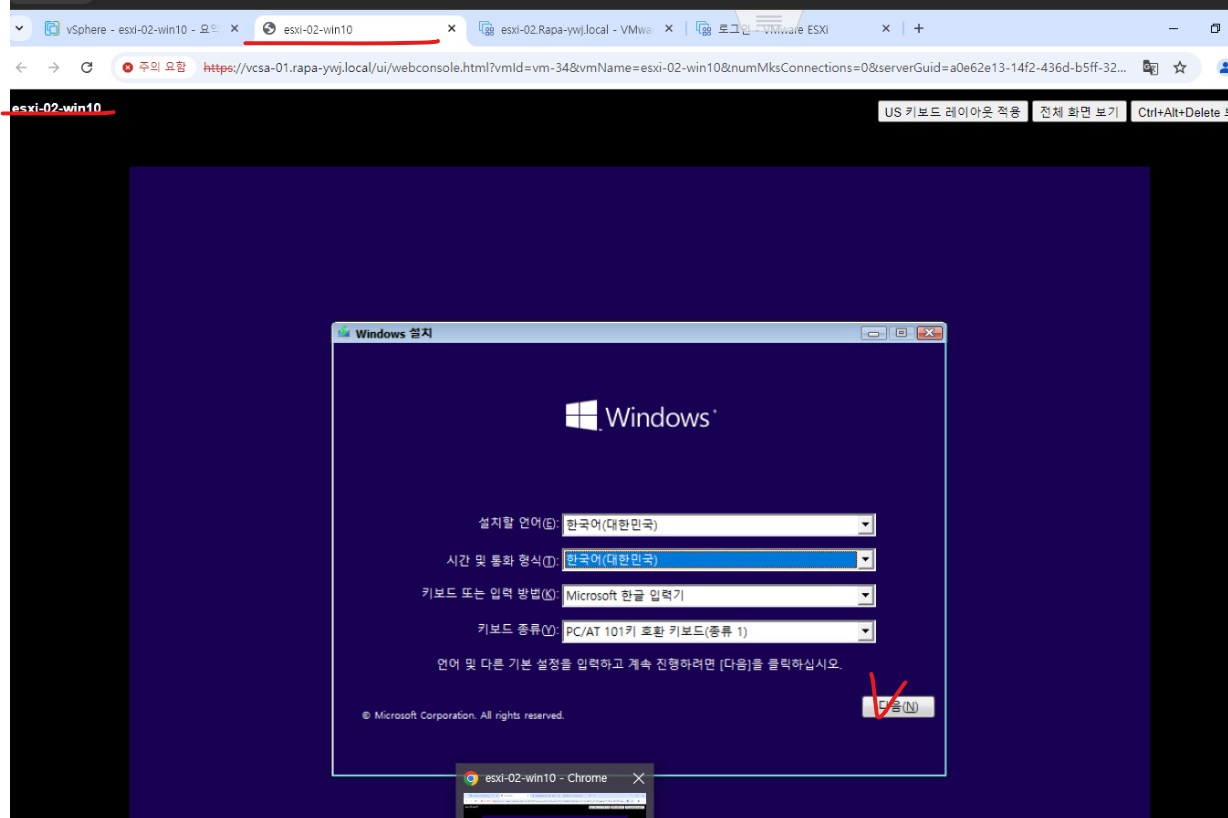Close the vSphere esxi-02-win10 tab

coord(235,29)
